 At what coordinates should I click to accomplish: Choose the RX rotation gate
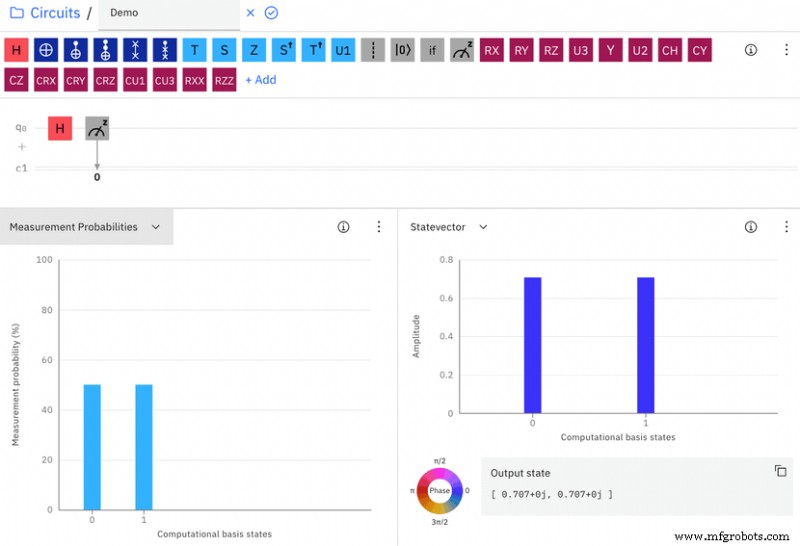click(x=491, y=50)
